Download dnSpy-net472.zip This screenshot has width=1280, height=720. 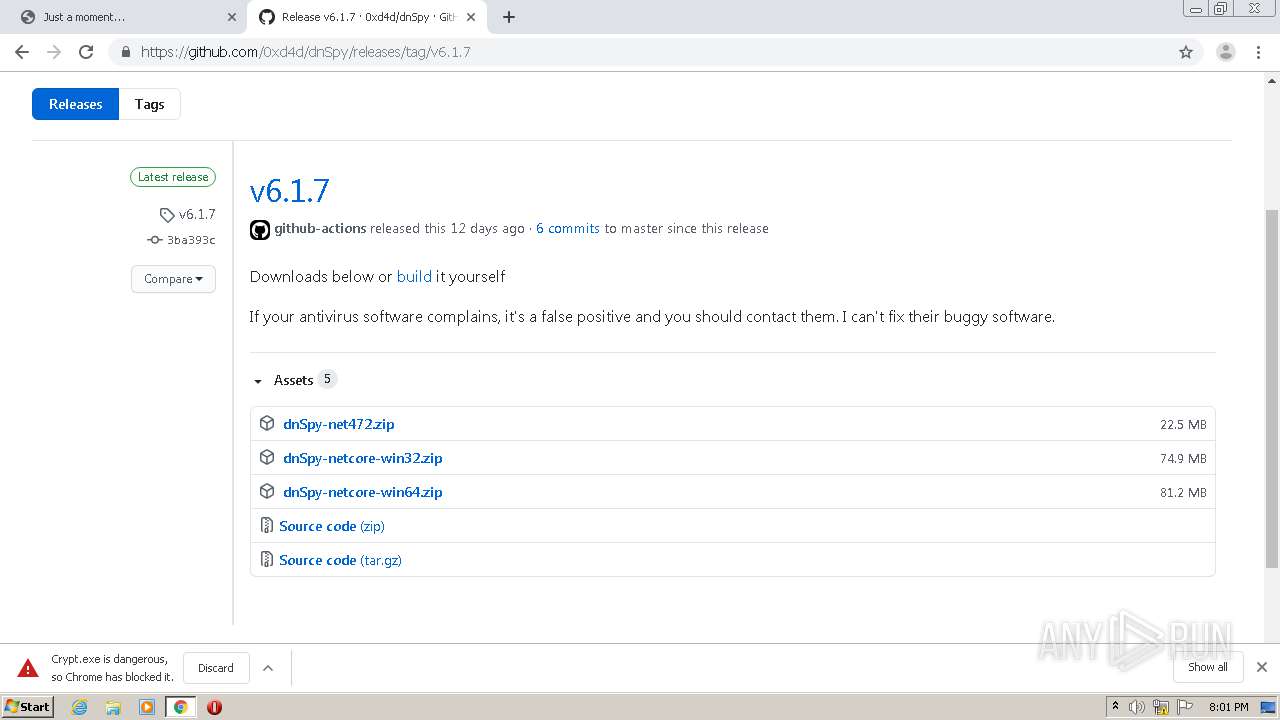coord(339,424)
